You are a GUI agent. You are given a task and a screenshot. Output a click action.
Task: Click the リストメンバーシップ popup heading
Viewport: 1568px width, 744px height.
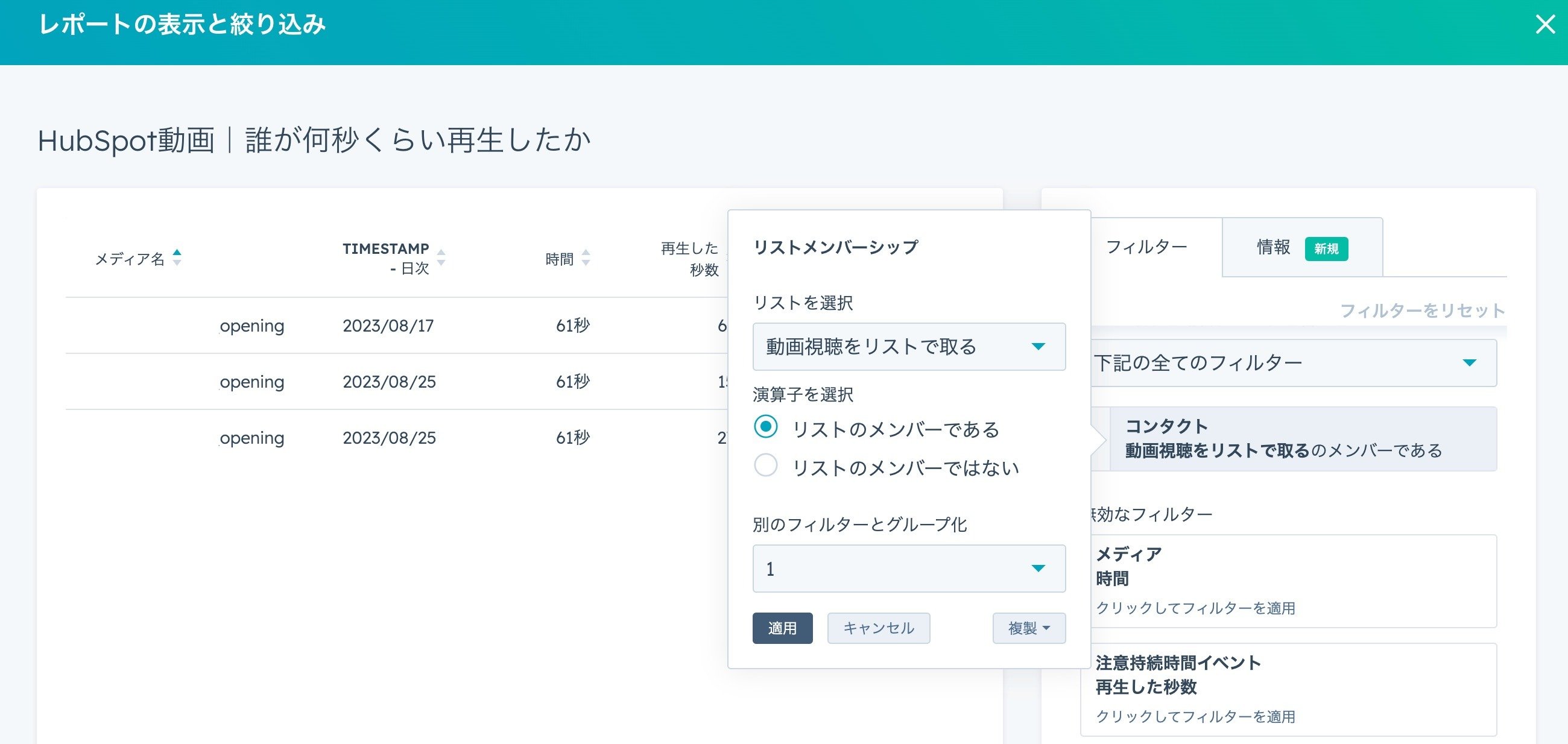836,247
